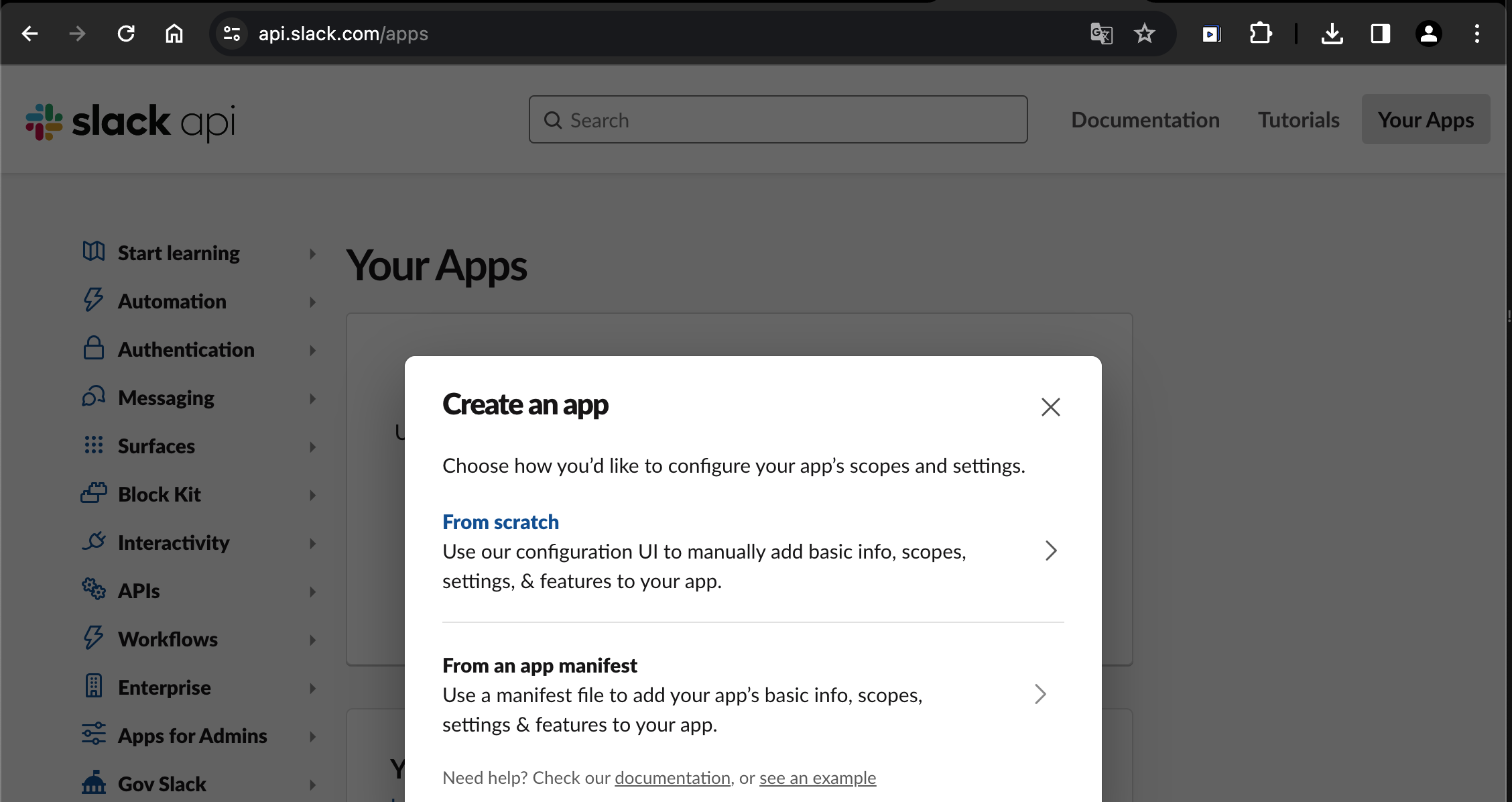This screenshot has height=802, width=1512.
Task: Expand the Gov Slack arrow
Action: coord(312,785)
